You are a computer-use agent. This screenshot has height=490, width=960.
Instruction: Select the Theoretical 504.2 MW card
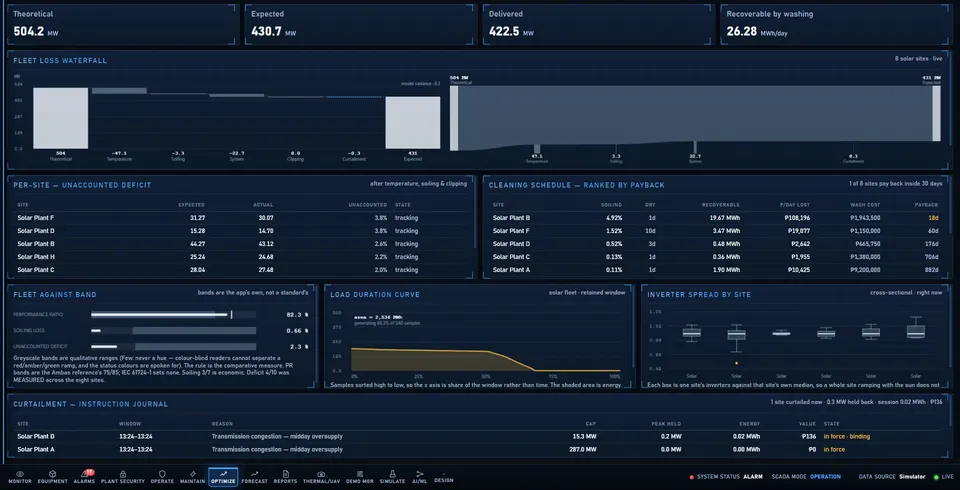point(121,24)
